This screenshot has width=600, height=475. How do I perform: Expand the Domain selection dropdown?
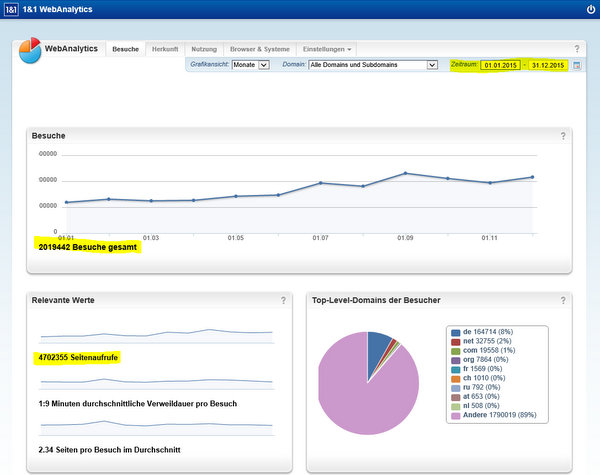tap(374, 65)
